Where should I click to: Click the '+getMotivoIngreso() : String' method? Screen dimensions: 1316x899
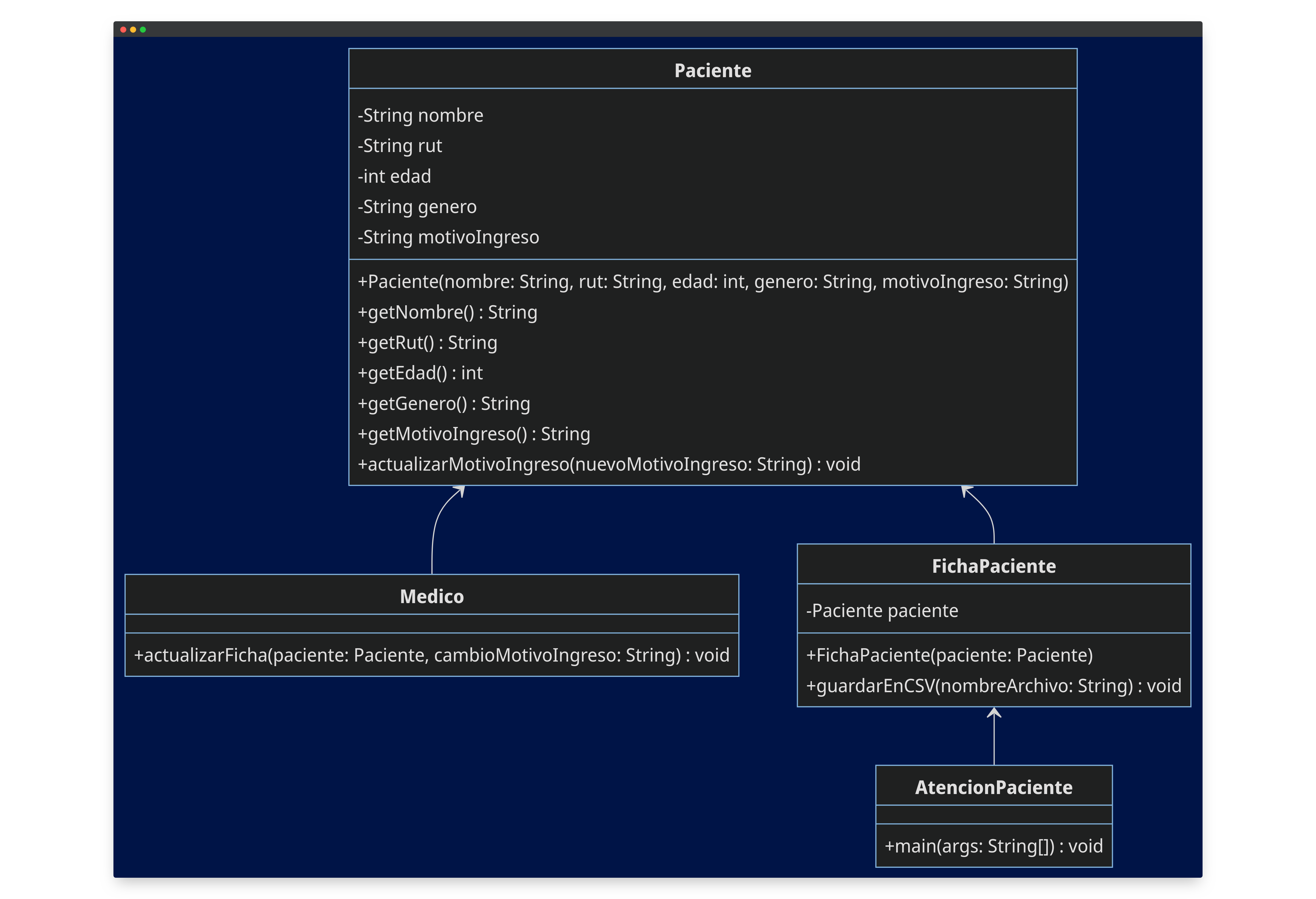(x=474, y=434)
